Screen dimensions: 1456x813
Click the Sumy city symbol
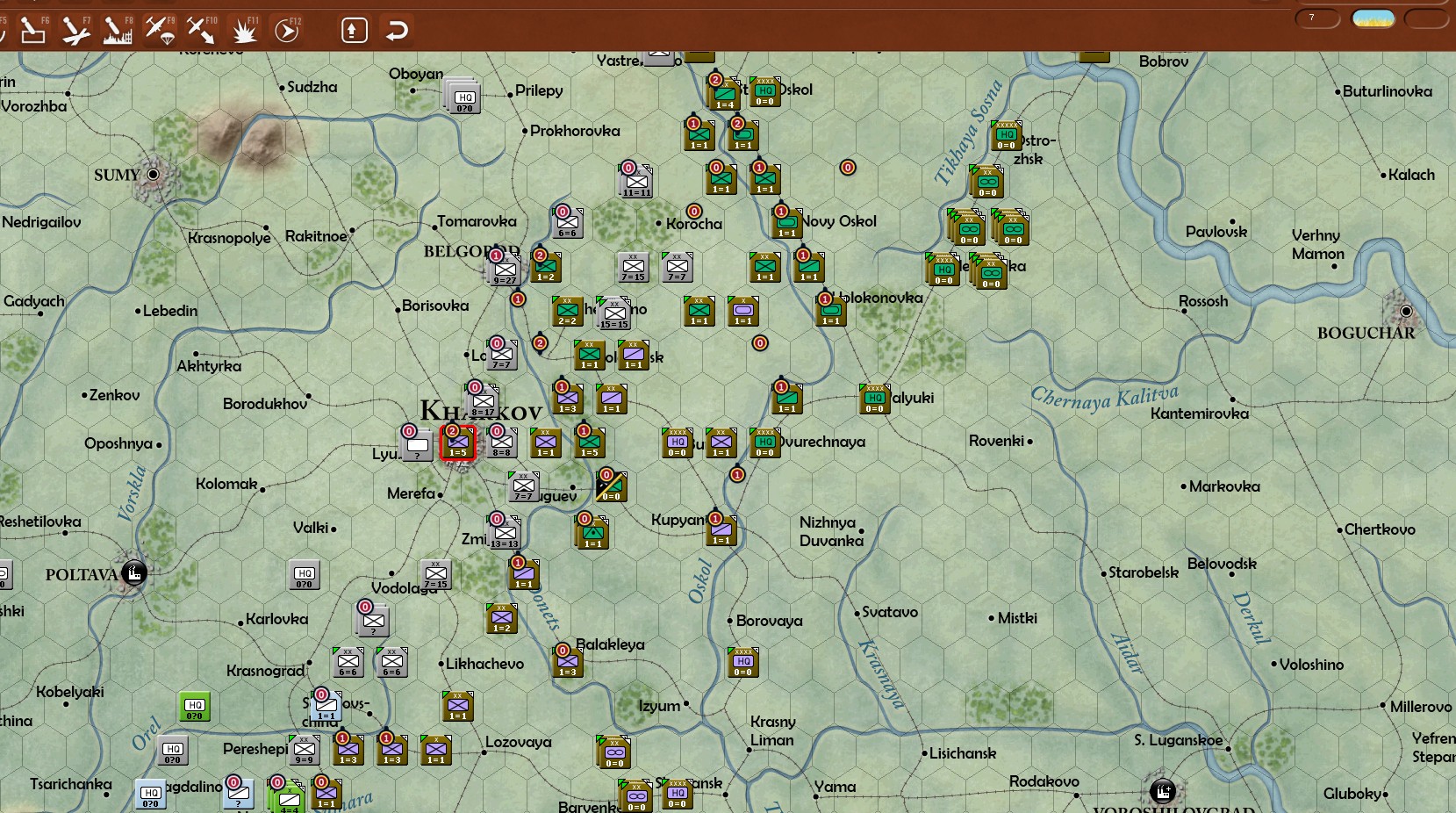(153, 174)
